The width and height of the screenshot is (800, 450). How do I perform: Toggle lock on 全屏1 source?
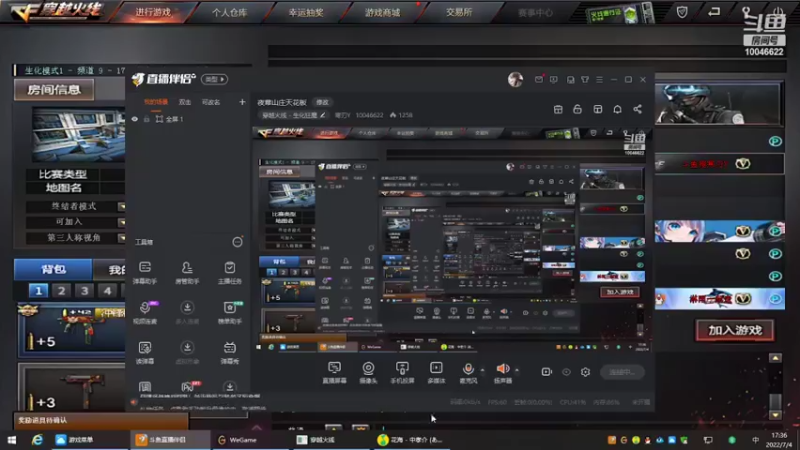click(146, 119)
